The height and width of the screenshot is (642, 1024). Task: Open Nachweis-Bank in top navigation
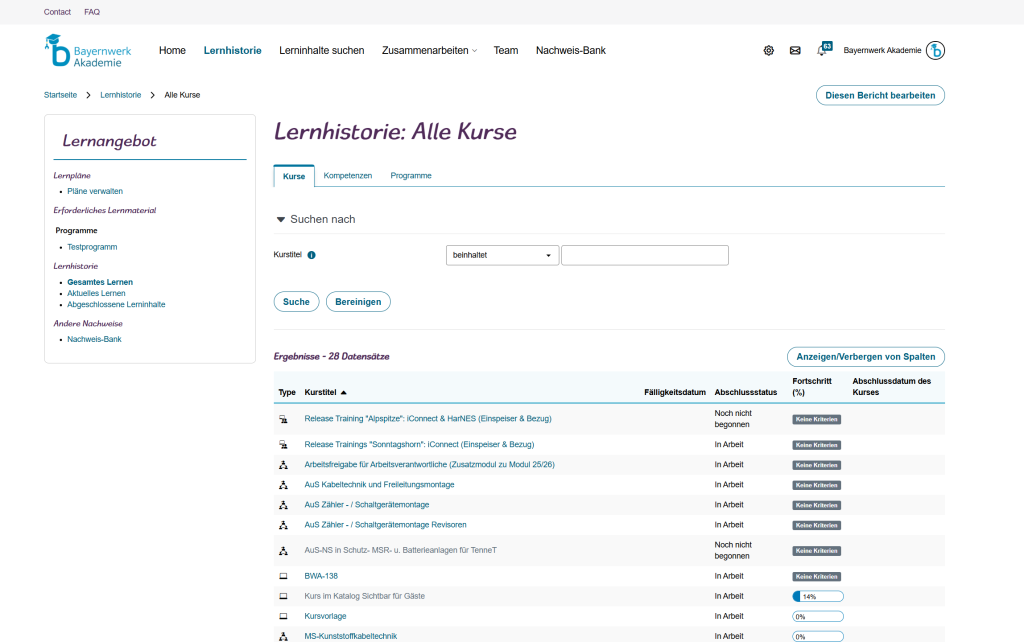coord(571,50)
